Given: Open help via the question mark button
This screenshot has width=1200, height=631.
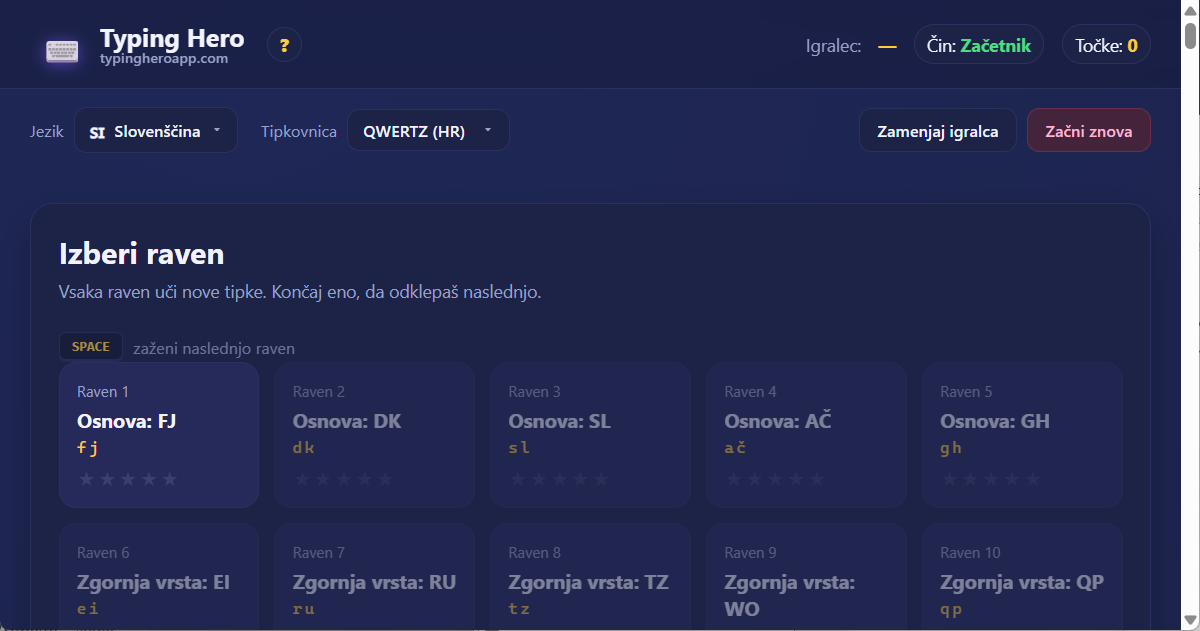Looking at the screenshot, I should 285,45.
